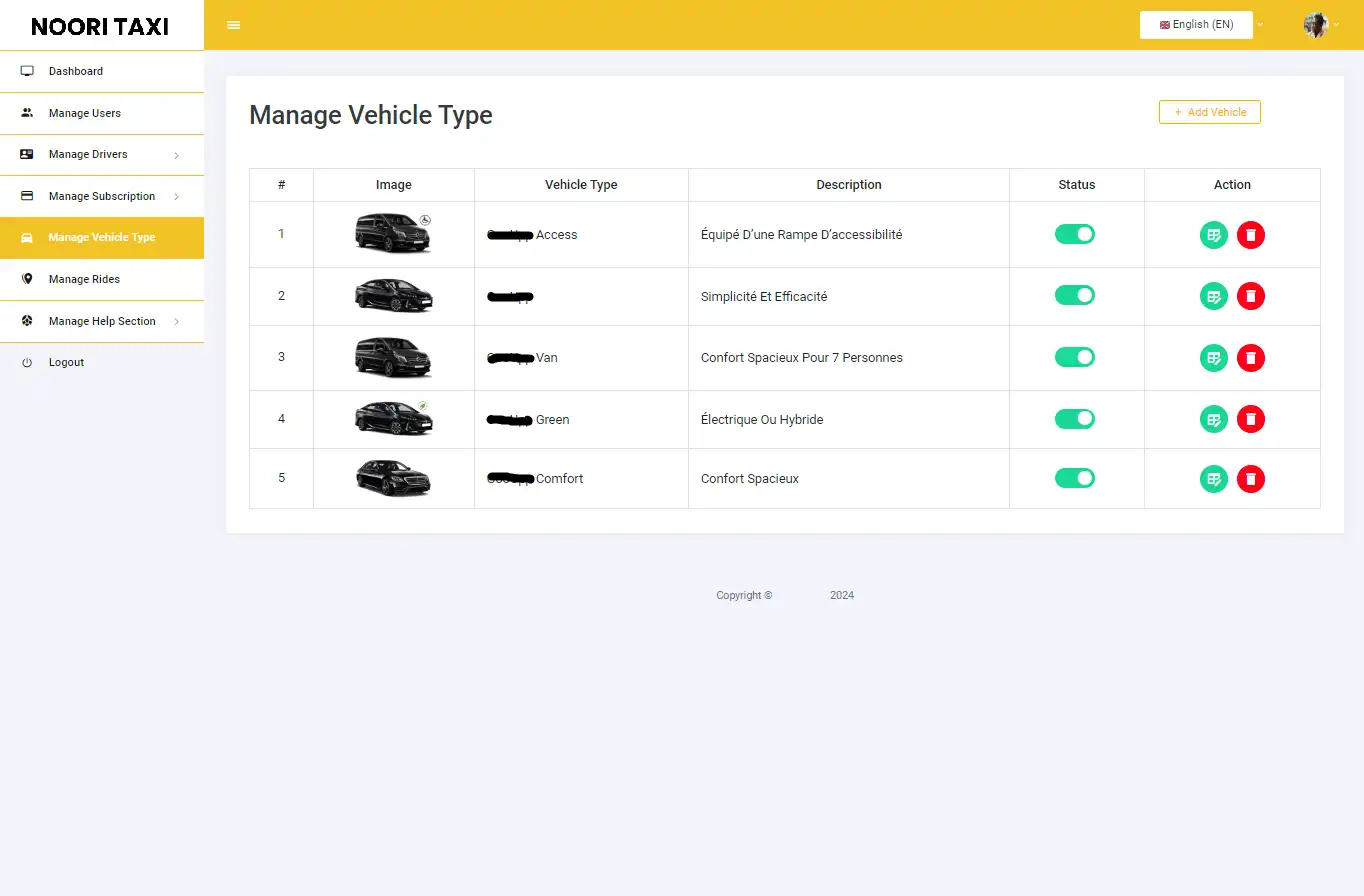Click the delete icon in row 2
The width and height of the screenshot is (1364, 896).
pyautogui.click(x=1251, y=295)
